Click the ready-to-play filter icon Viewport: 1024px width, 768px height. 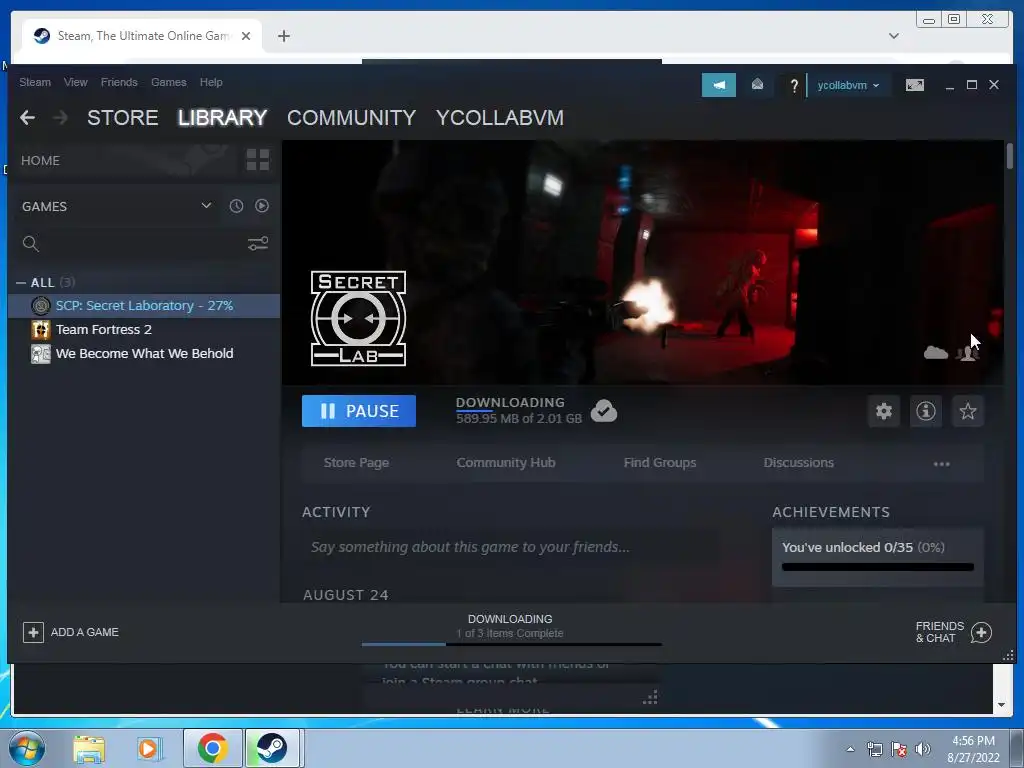(262, 206)
